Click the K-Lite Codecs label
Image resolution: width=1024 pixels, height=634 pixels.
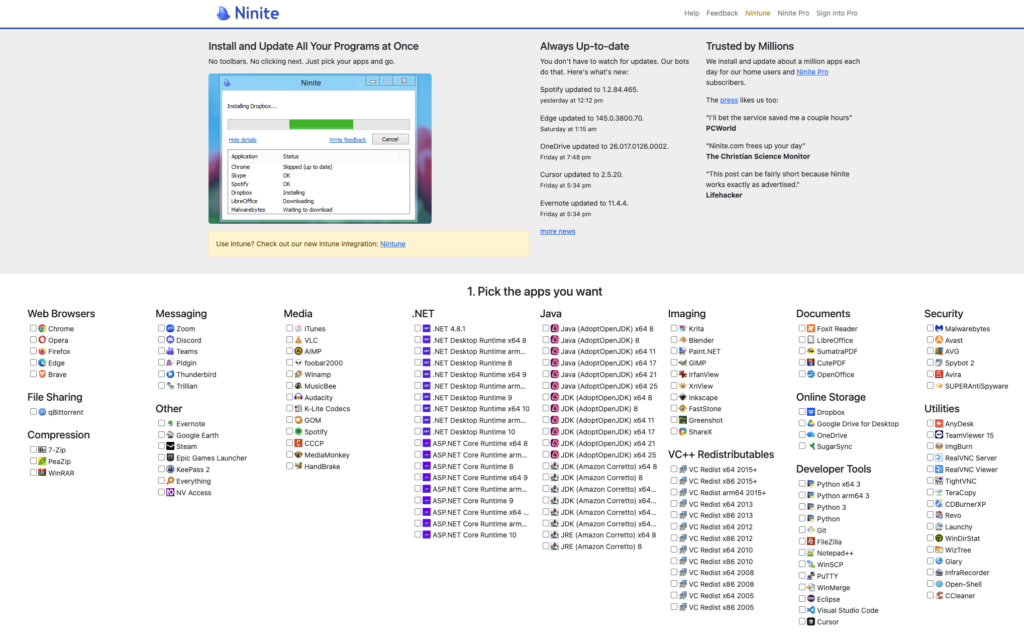click(327, 409)
